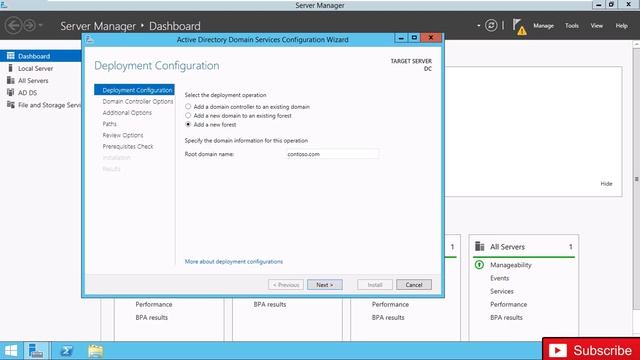Screen dimensions: 640x360
Task: Refresh the Server Manager dashboard
Action: click(491, 25)
